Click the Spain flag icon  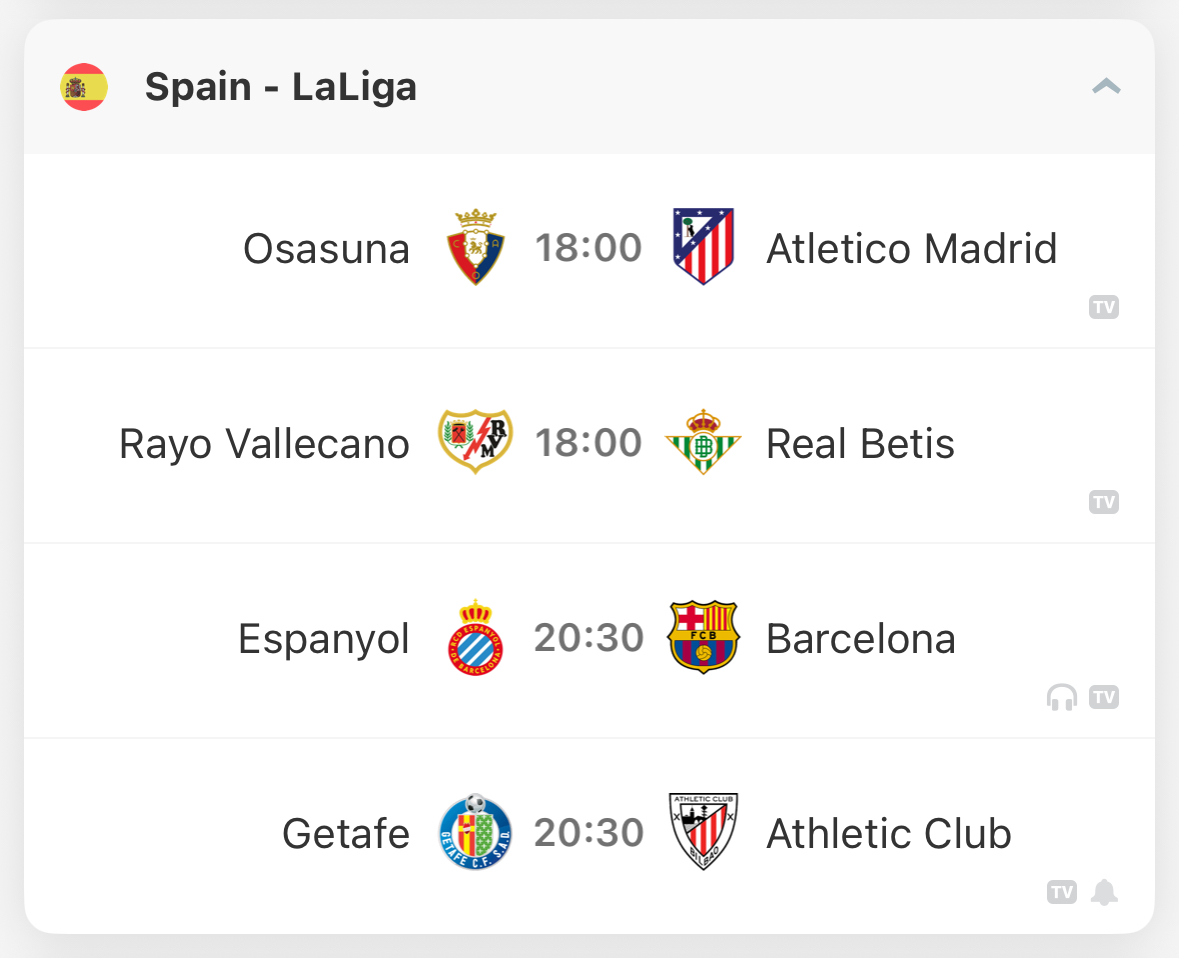point(84,87)
